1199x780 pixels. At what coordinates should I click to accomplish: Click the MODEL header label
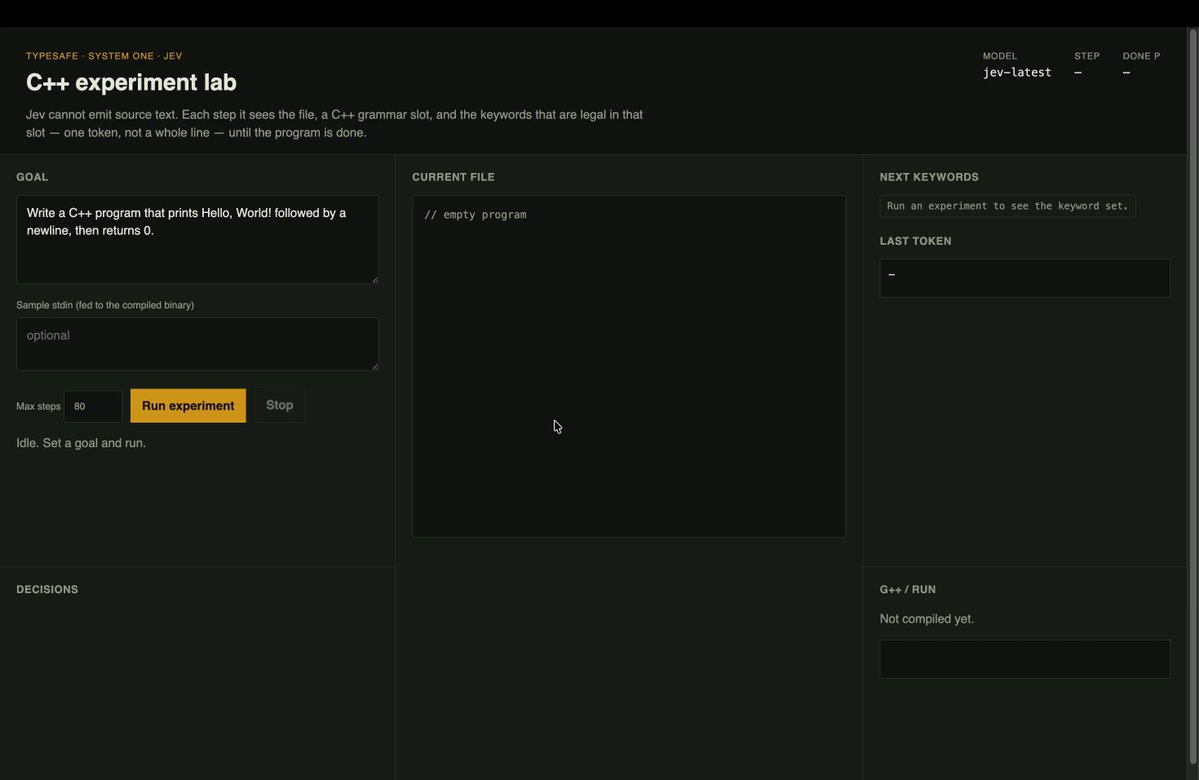pos(999,56)
